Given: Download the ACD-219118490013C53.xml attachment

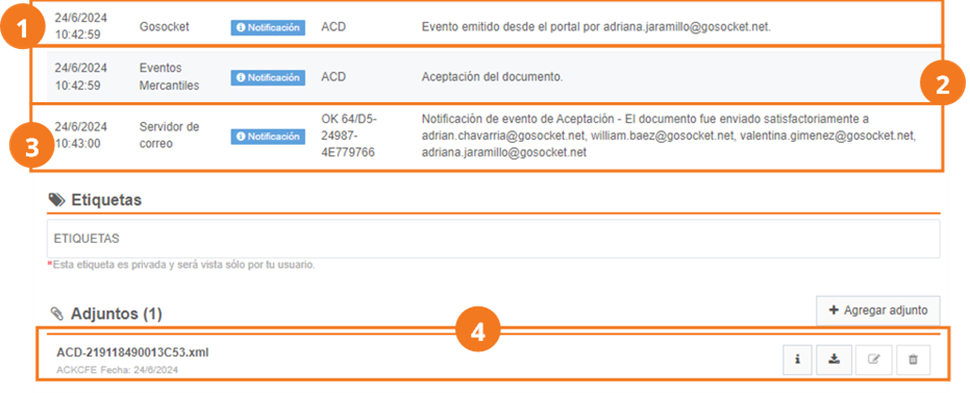Looking at the screenshot, I should [x=834, y=359].
